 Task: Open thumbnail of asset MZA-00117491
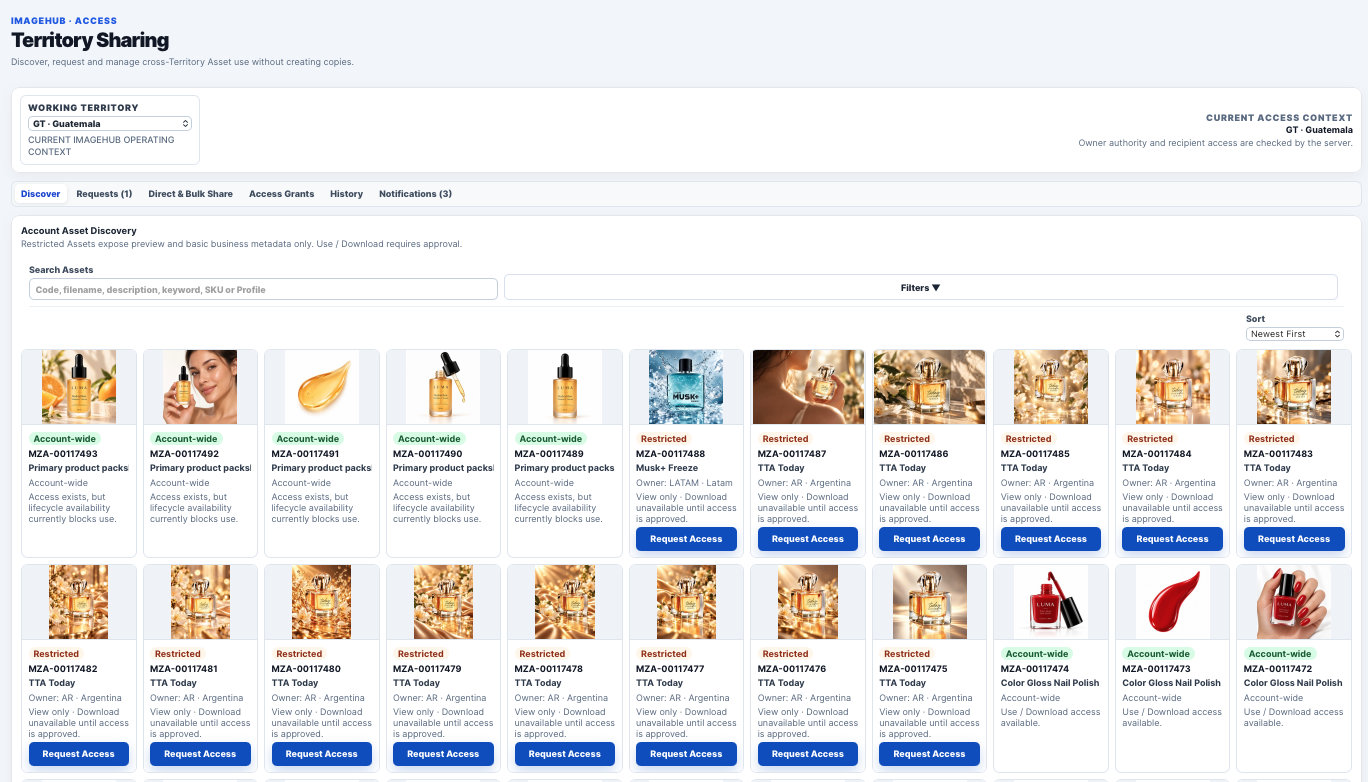pos(322,387)
